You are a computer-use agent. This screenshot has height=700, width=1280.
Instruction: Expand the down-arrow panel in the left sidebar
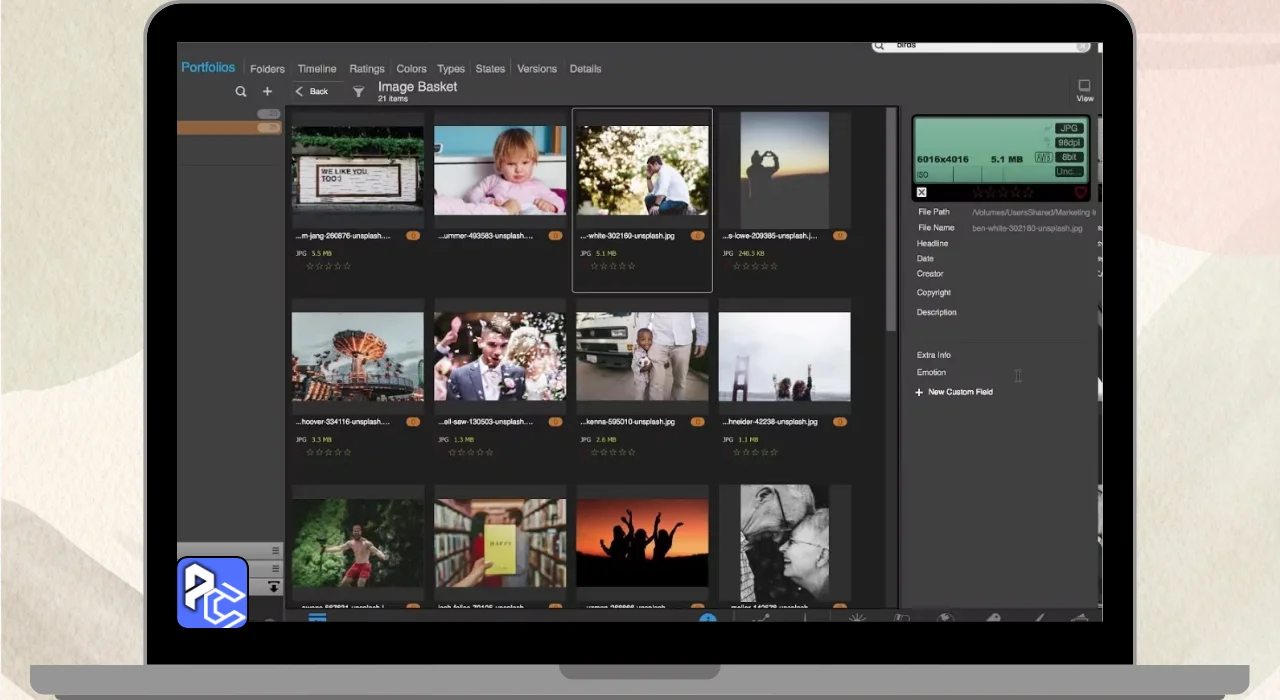[x=273, y=587]
